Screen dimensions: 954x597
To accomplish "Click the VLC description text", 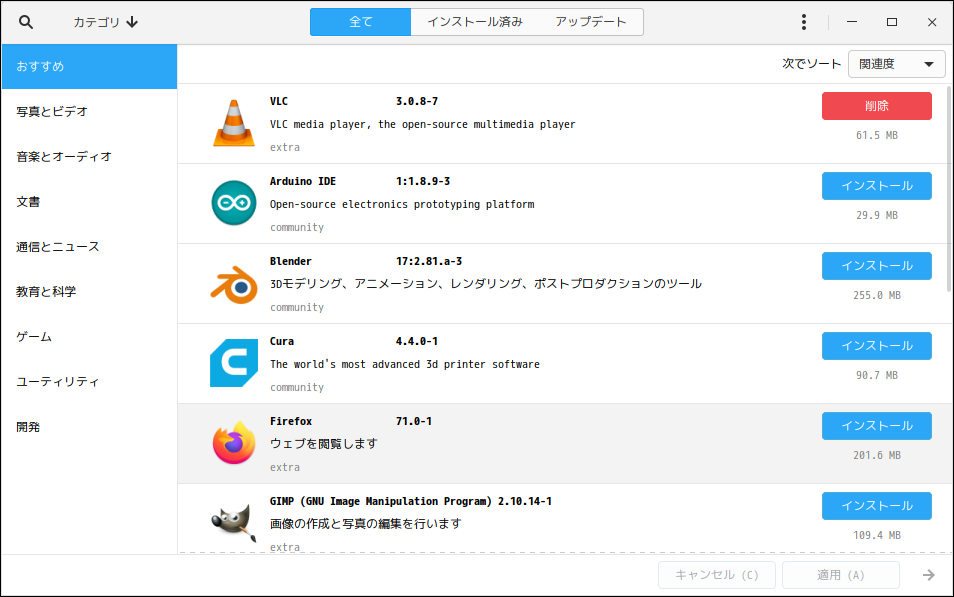I will tap(422, 124).
